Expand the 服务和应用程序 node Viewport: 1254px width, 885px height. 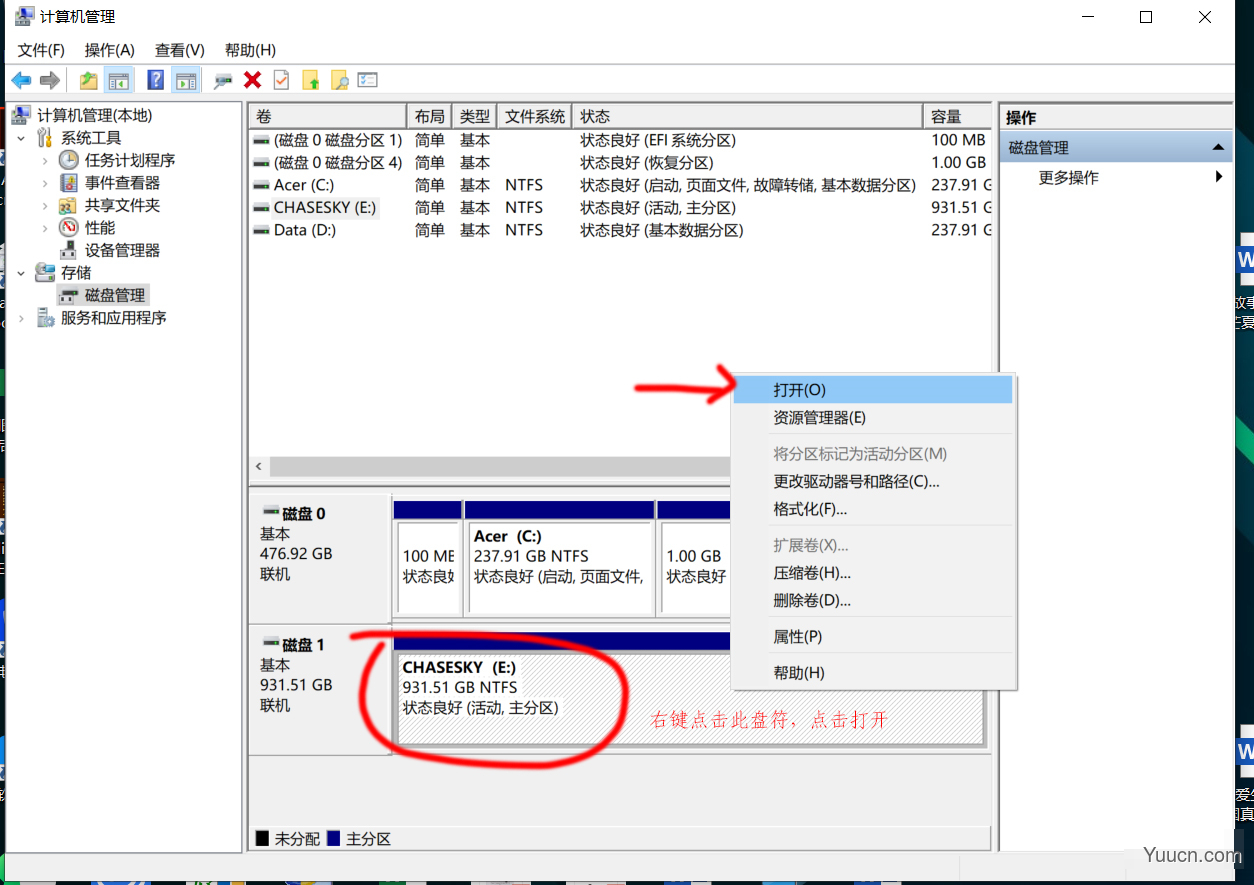(21, 318)
